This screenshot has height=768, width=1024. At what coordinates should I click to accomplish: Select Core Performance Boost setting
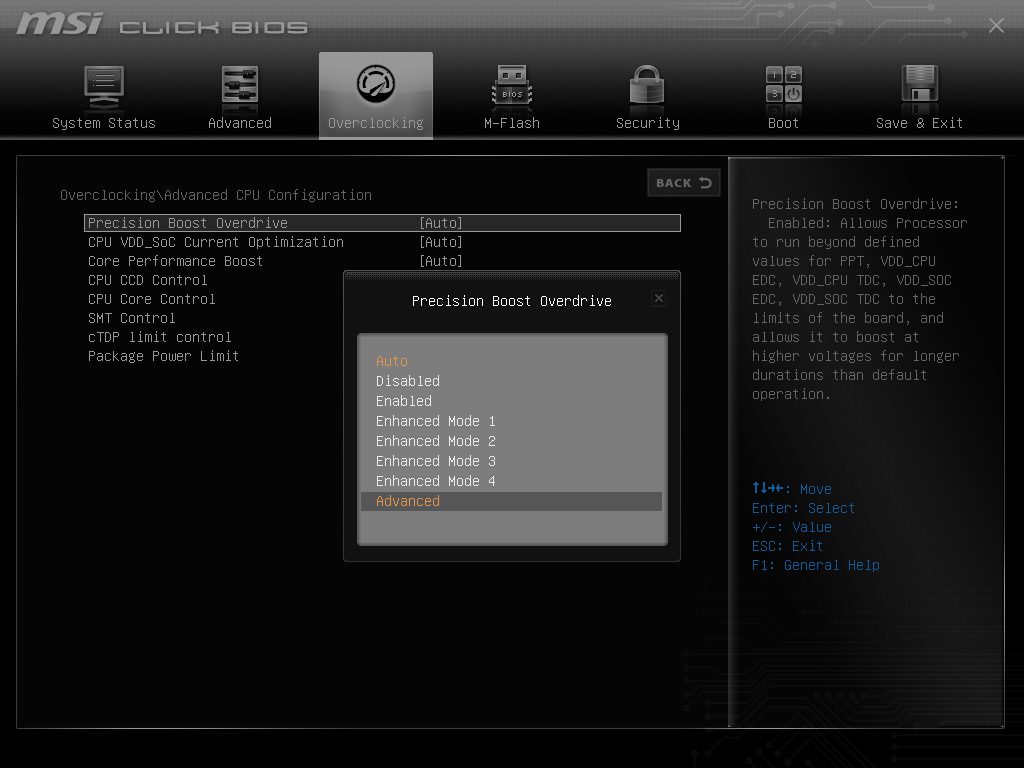175,261
